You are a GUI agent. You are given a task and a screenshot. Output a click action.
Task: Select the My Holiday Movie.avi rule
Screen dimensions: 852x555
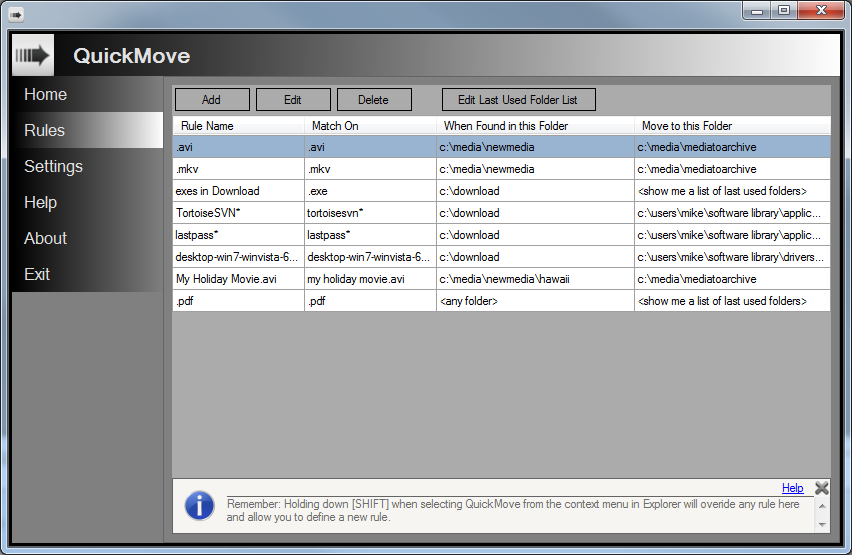point(238,279)
